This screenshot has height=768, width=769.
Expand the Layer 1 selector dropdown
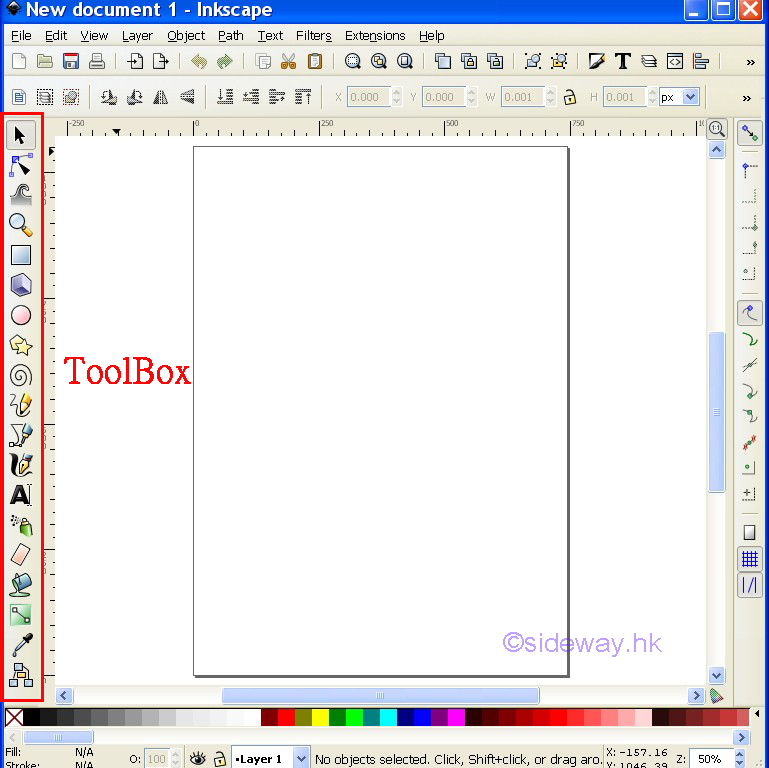point(302,759)
